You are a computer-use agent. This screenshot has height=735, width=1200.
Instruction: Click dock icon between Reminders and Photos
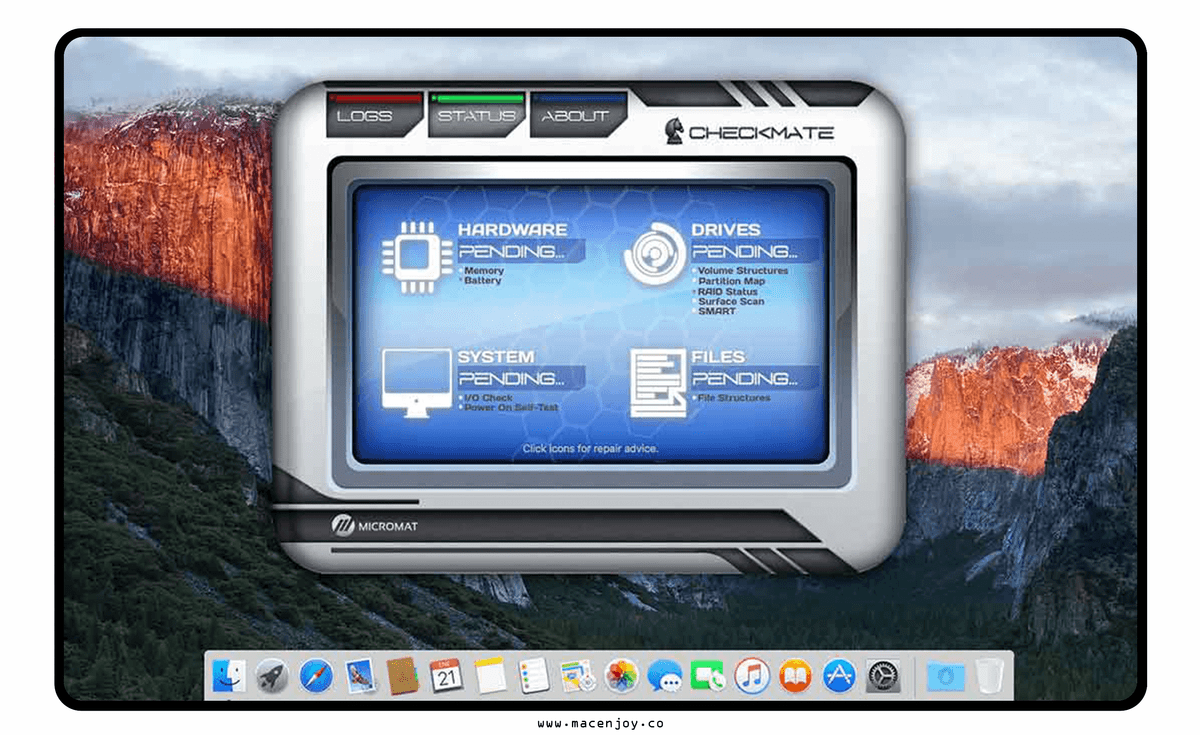[578, 677]
